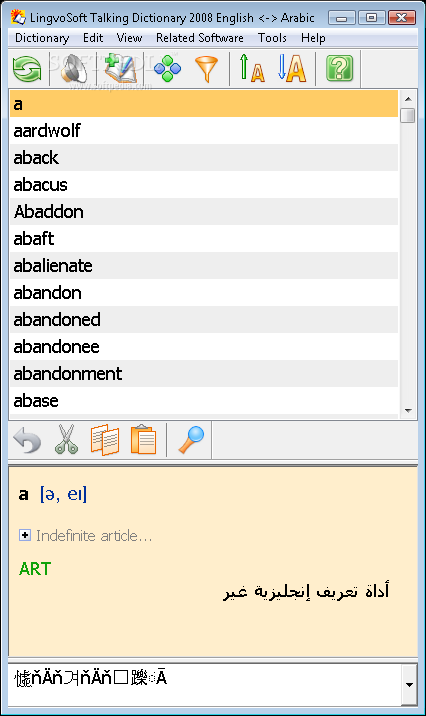Click the word list scroll down arrow

point(408,411)
